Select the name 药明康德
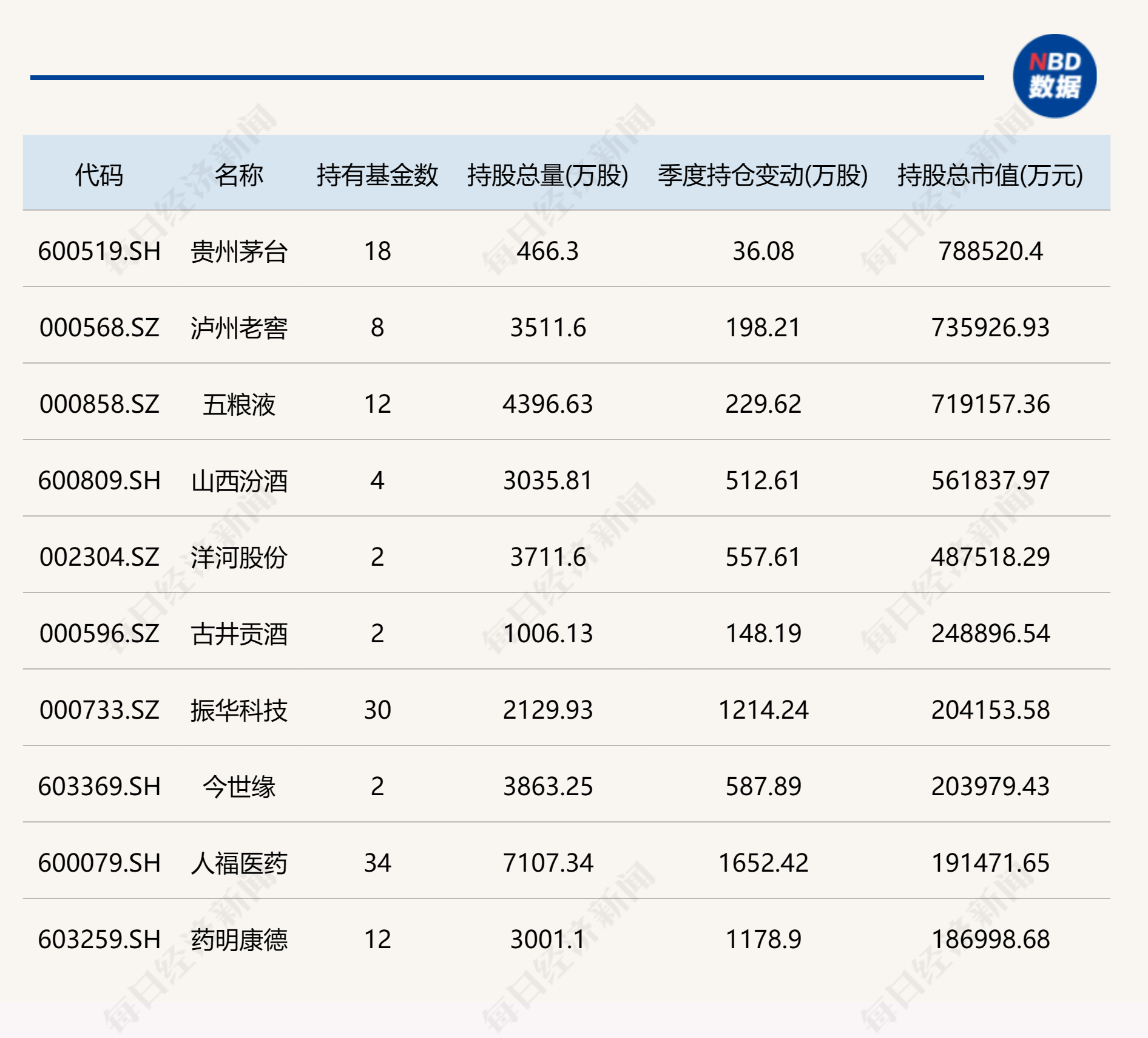Image resolution: width=1148 pixels, height=1038 pixels. coord(238,939)
